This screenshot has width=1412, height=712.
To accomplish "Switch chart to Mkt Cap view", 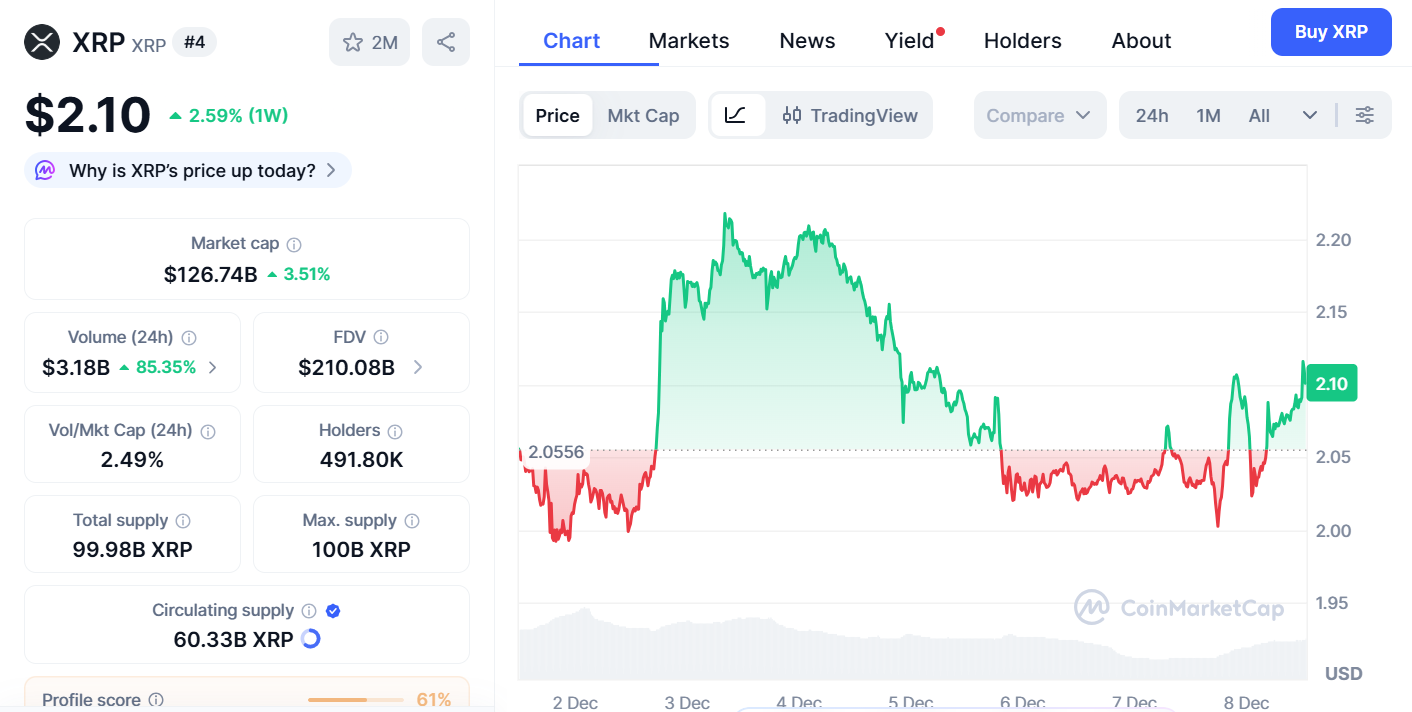I will tap(643, 115).
